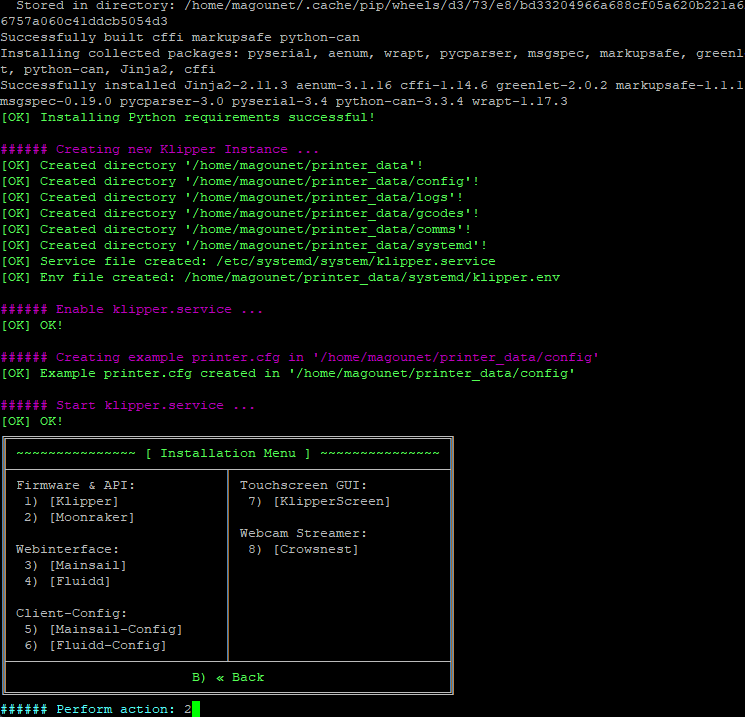This screenshot has height=717, width=745.
Task: Click 'Installing Python requirements successful!' line
Action: (x=188, y=117)
